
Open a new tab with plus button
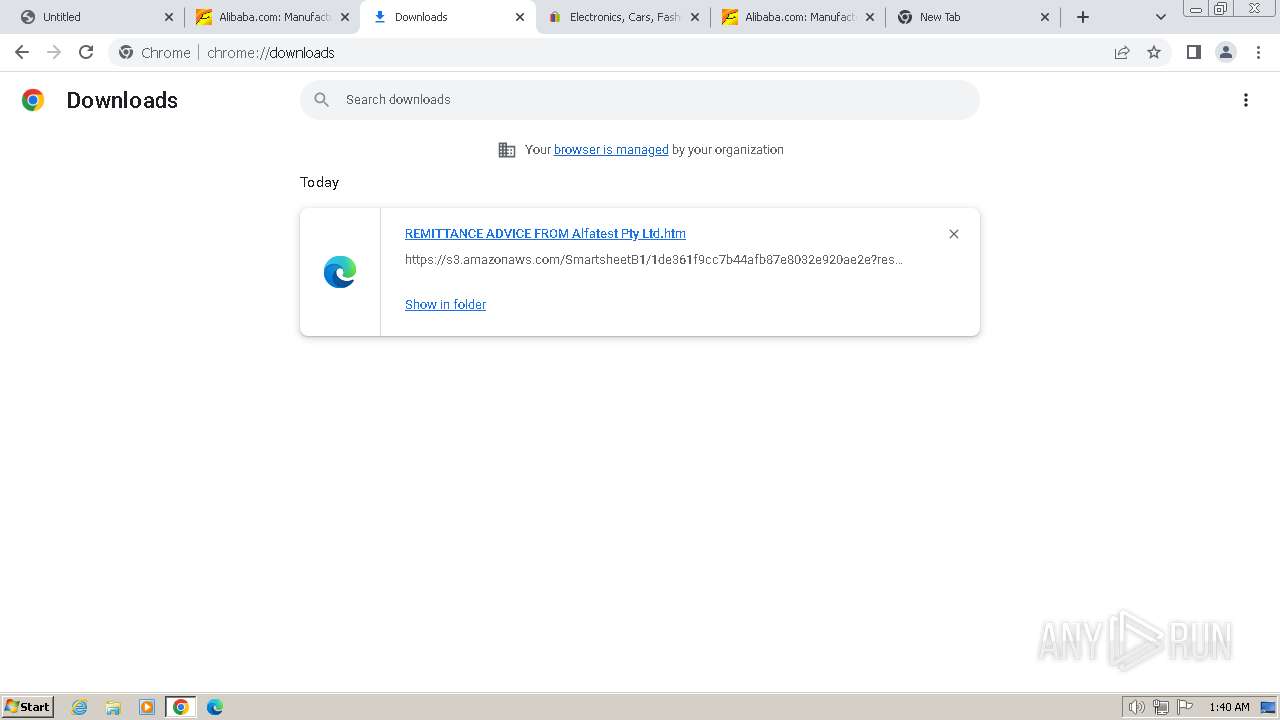click(1083, 17)
